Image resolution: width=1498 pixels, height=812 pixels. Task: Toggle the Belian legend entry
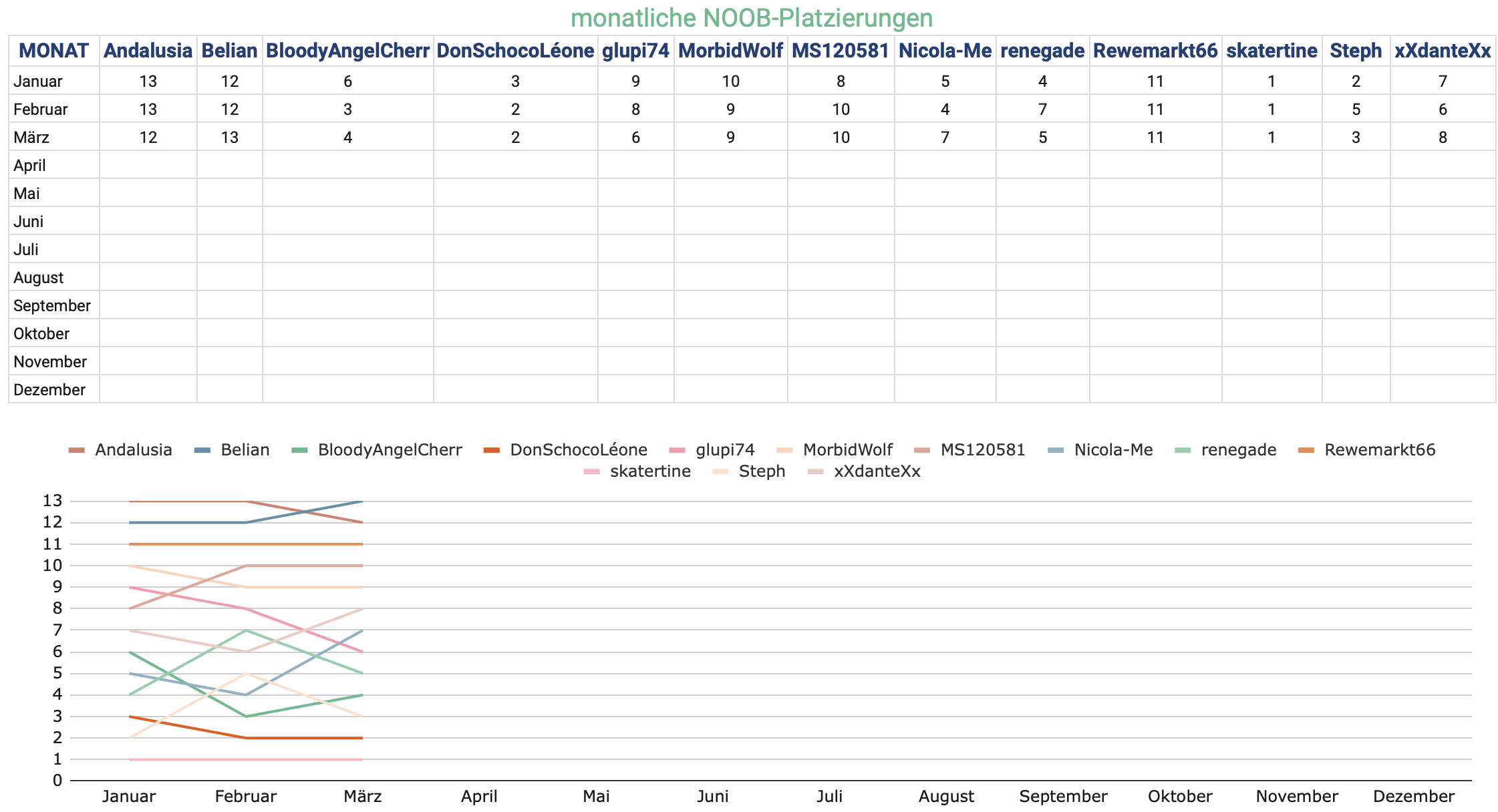(232, 450)
